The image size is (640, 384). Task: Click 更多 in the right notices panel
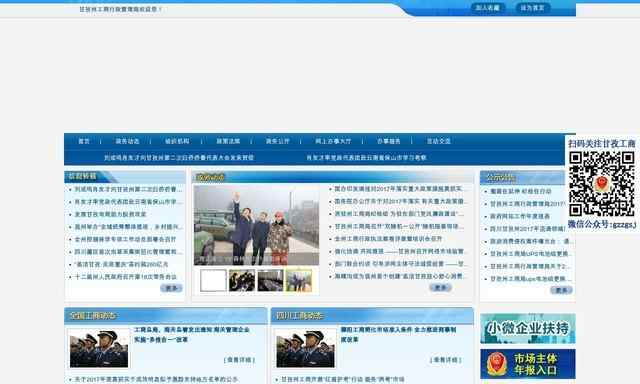(x=561, y=290)
